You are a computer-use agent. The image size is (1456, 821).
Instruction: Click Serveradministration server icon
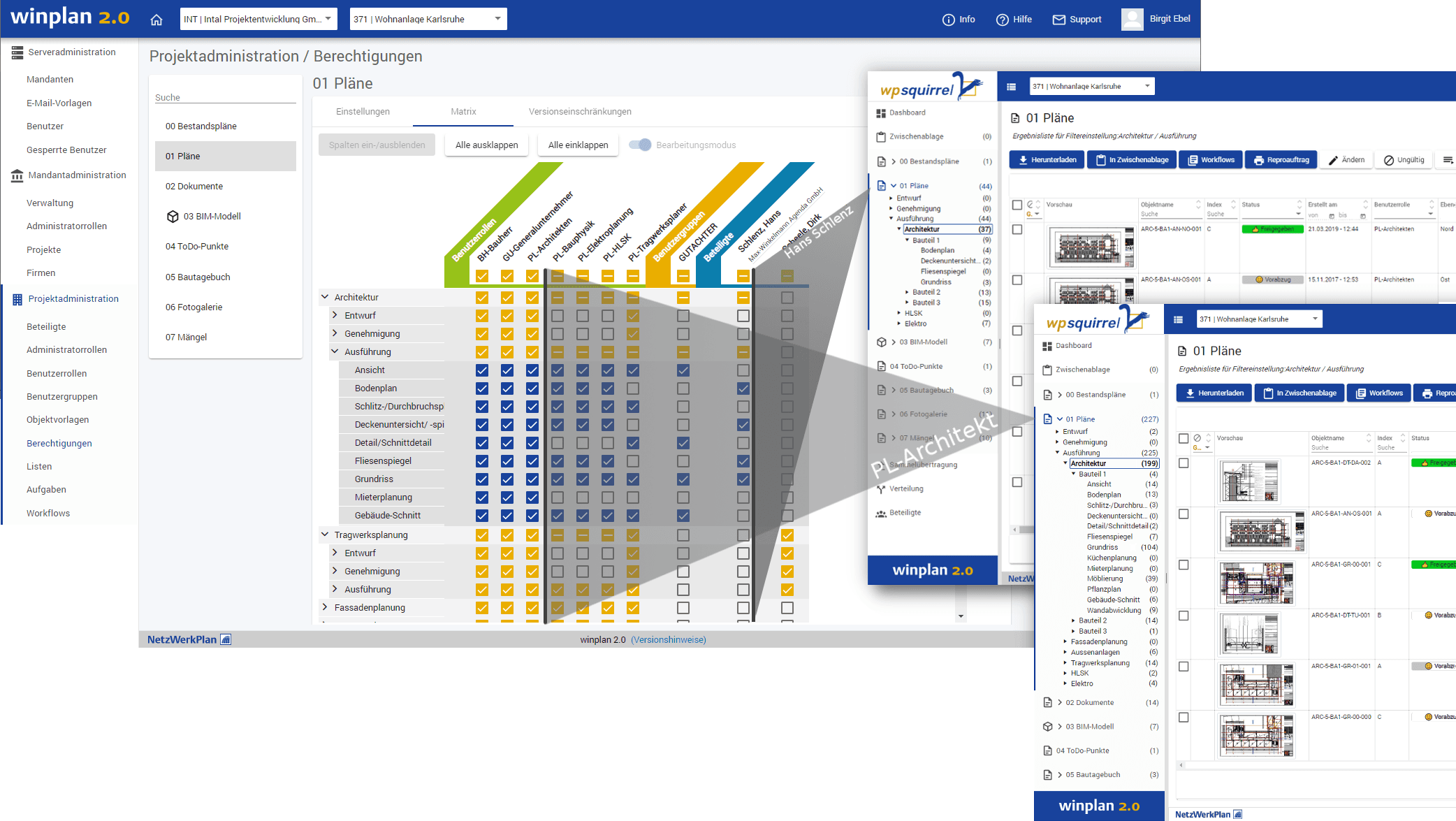17,52
